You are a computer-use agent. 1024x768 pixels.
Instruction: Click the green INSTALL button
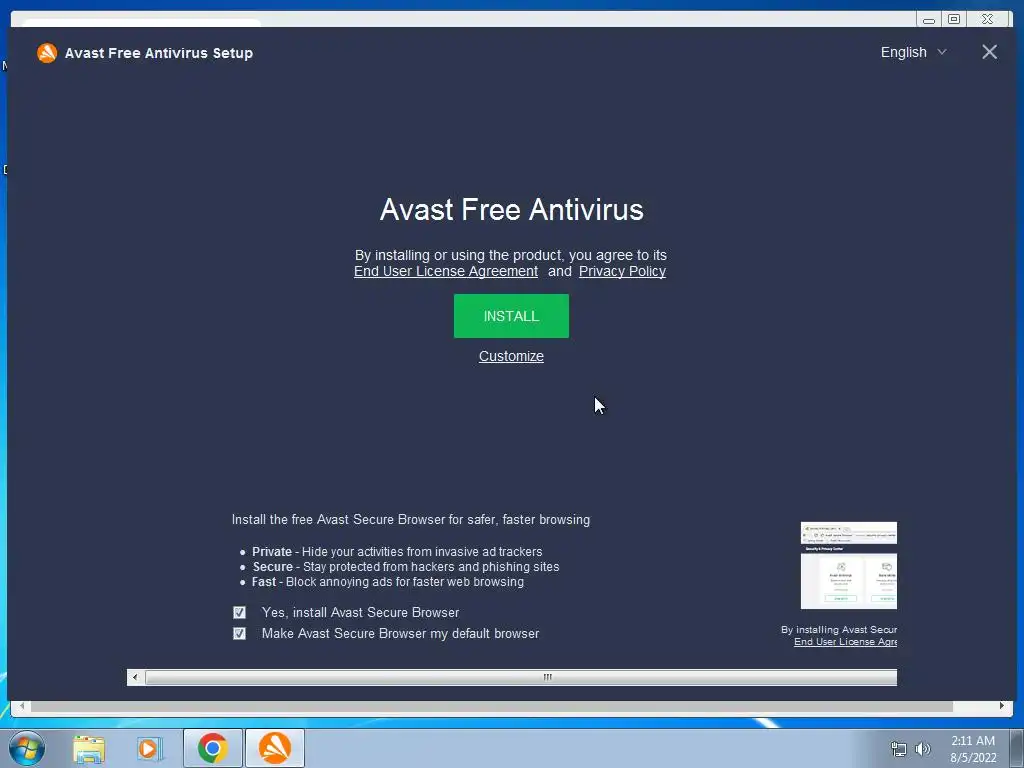(x=511, y=316)
